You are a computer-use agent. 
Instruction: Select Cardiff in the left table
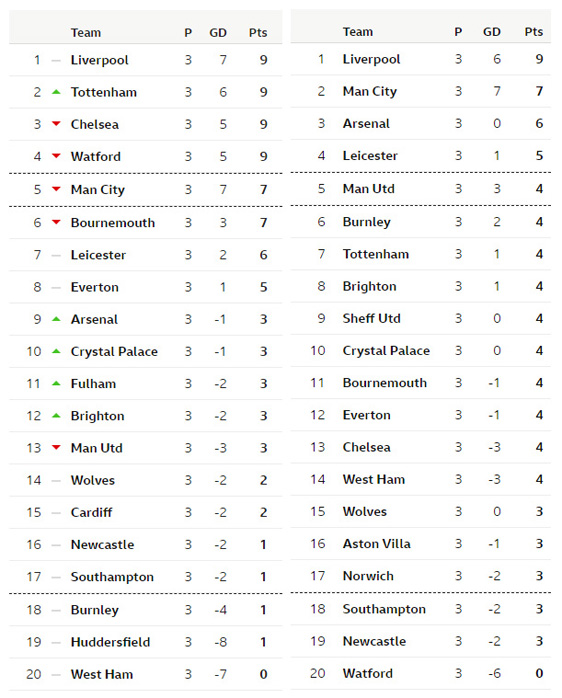click(91, 512)
